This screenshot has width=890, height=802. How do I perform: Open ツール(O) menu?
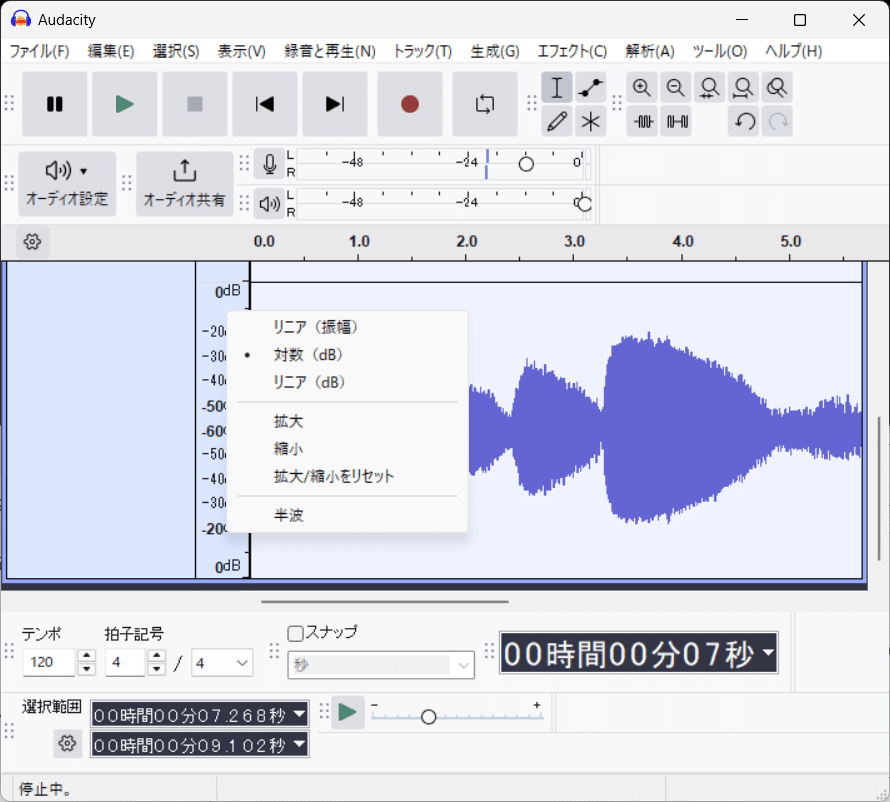point(720,51)
